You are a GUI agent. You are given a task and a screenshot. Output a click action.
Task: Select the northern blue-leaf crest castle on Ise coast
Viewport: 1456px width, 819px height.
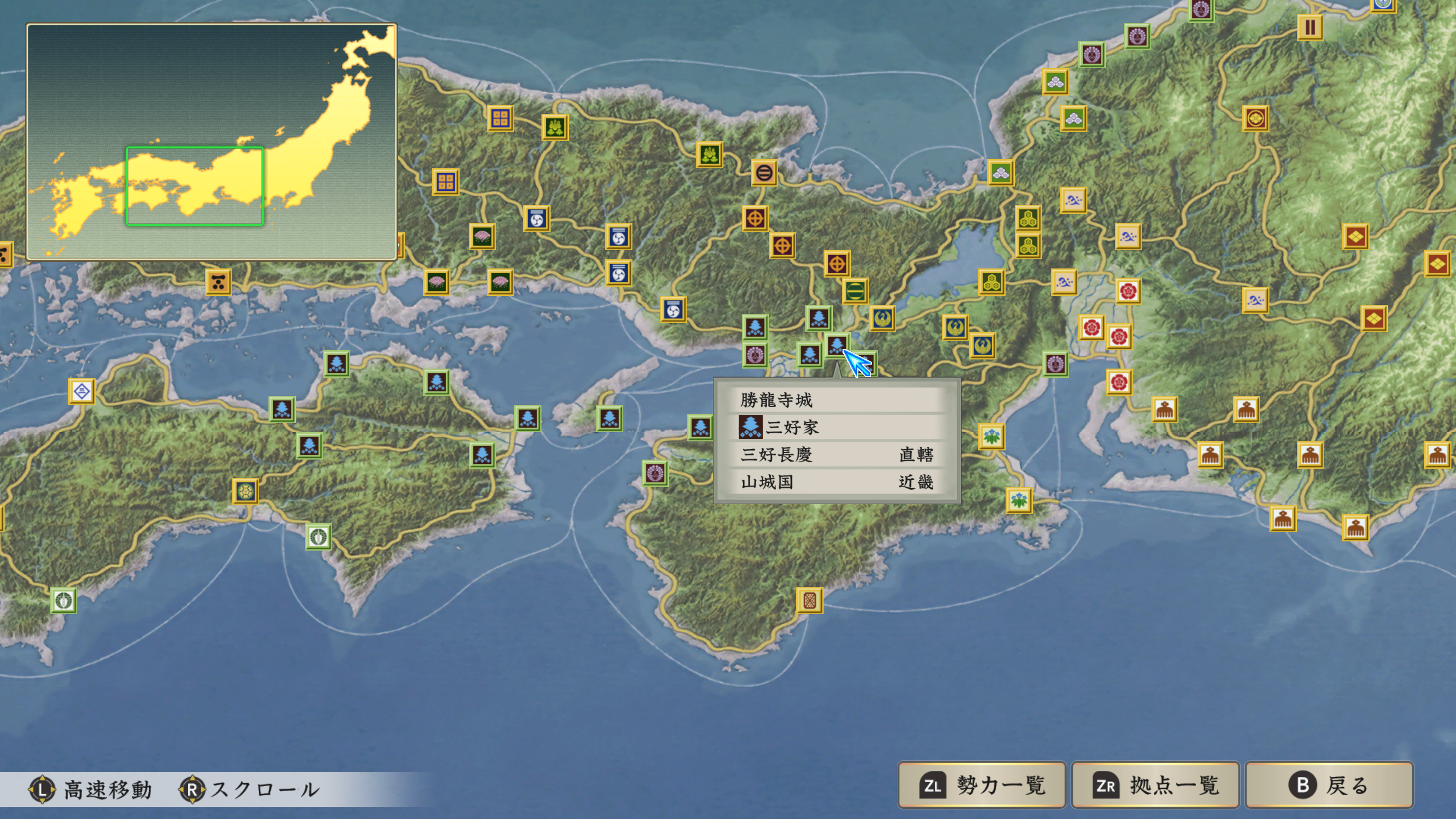(992, 436)
